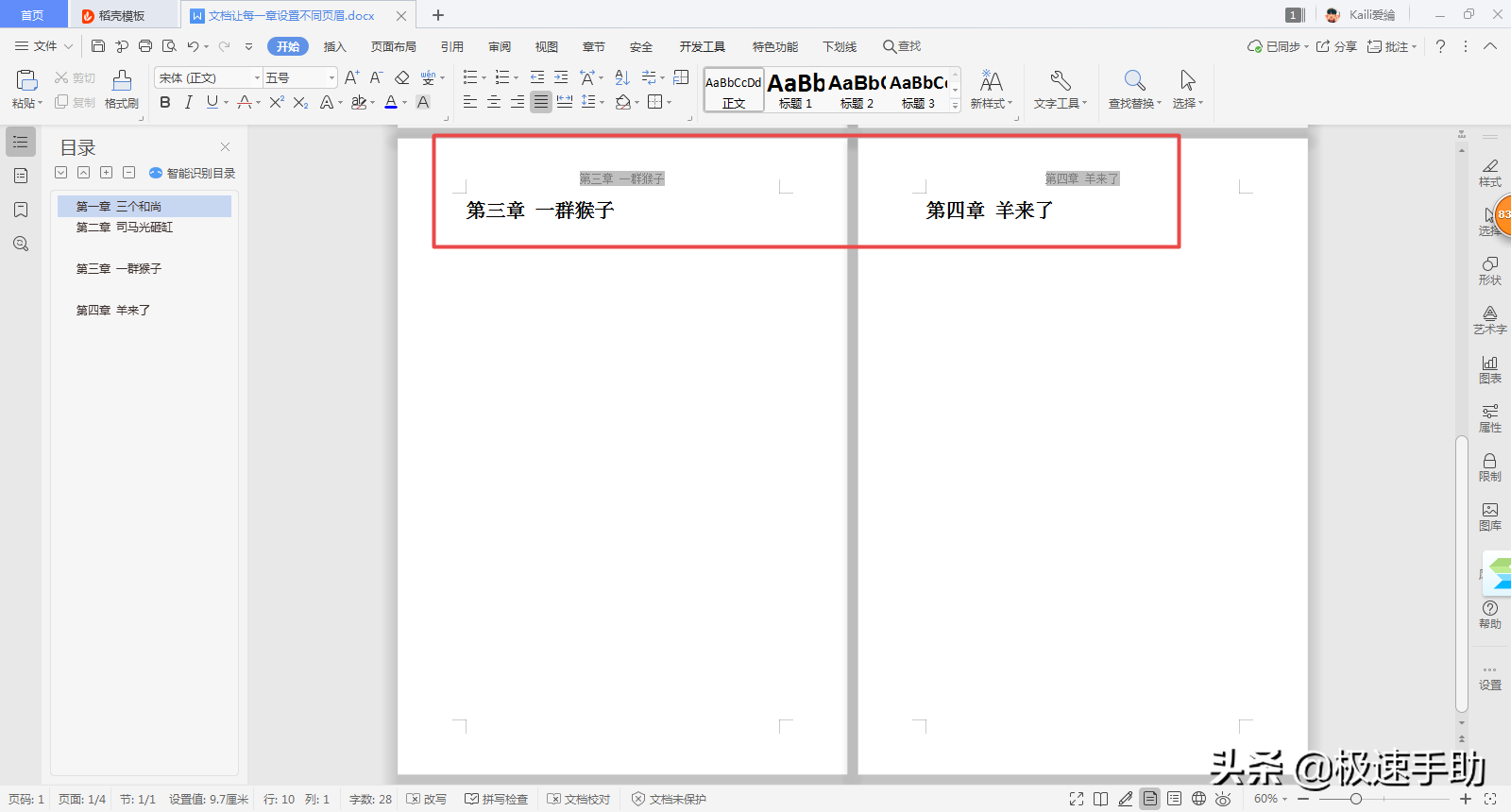Click the Print Preview icon

(169, 45)
